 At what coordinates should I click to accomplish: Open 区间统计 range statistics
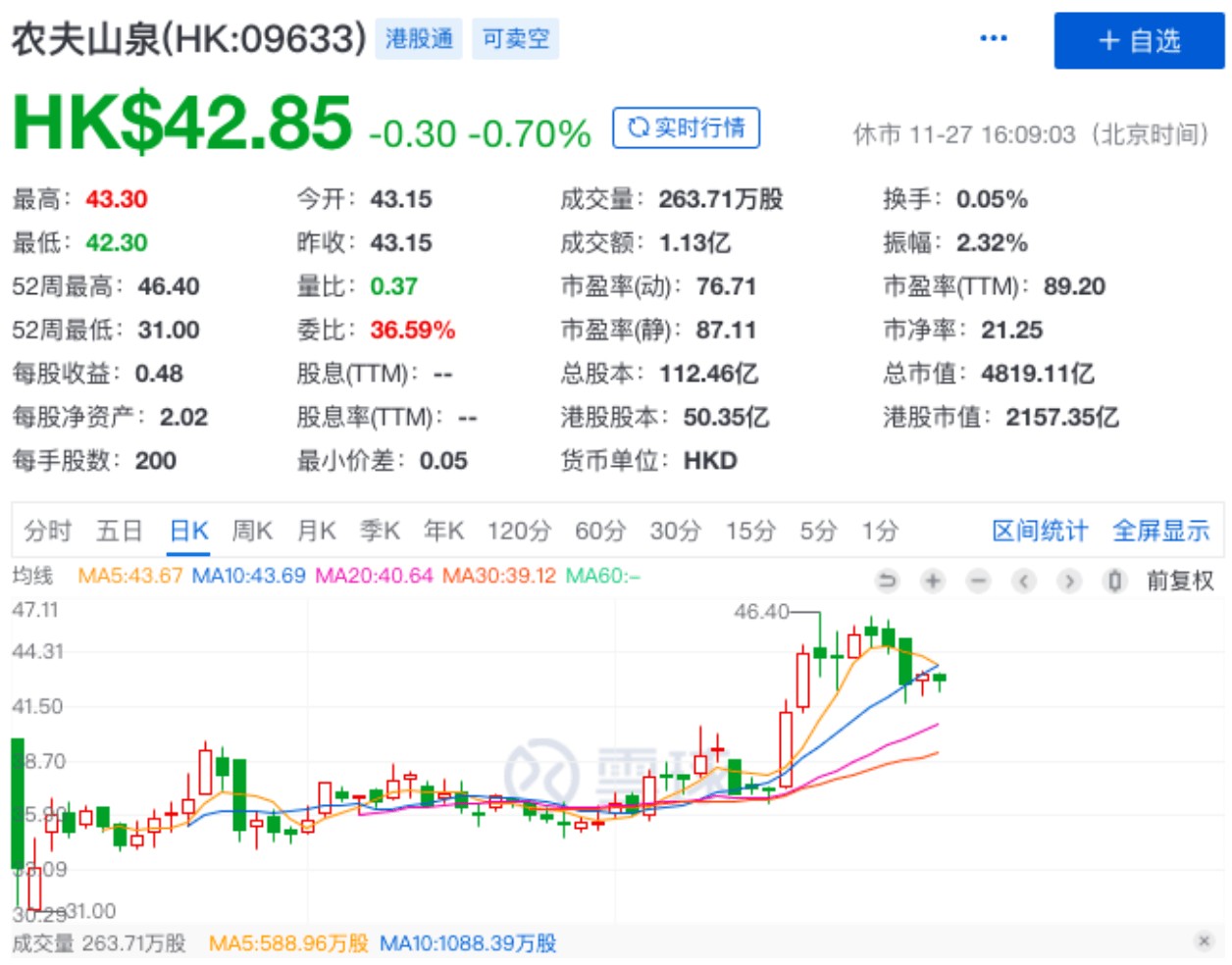coord(1040,532)
